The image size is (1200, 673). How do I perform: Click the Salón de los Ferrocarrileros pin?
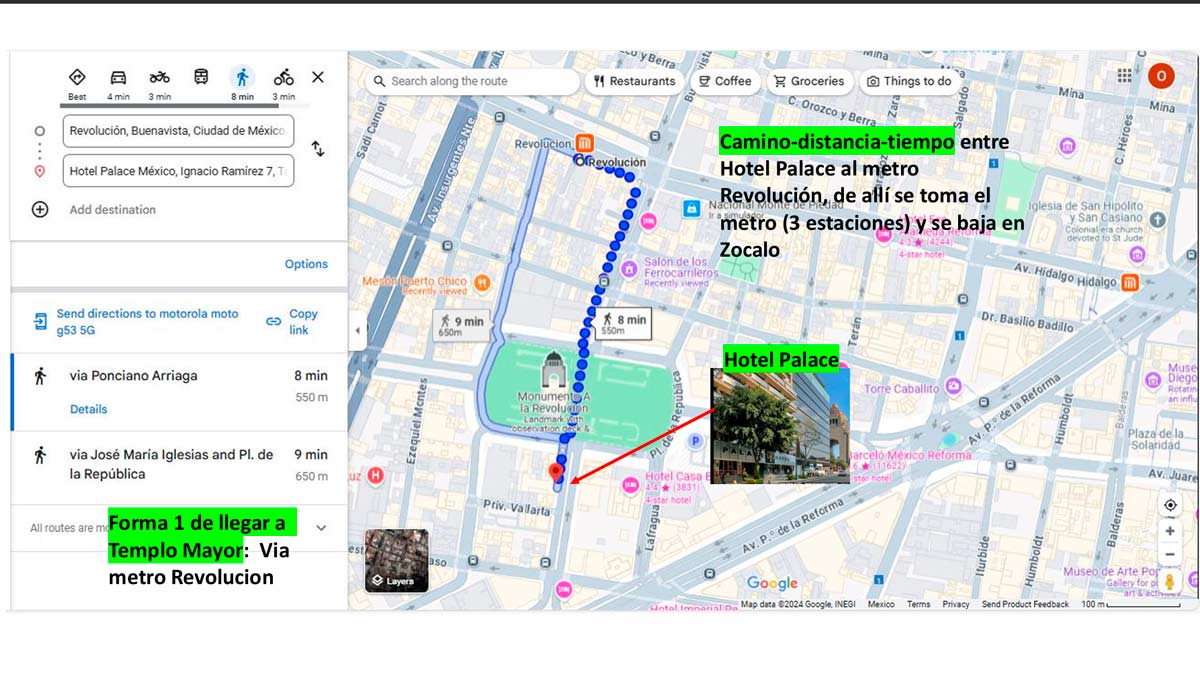pos(630,268)
